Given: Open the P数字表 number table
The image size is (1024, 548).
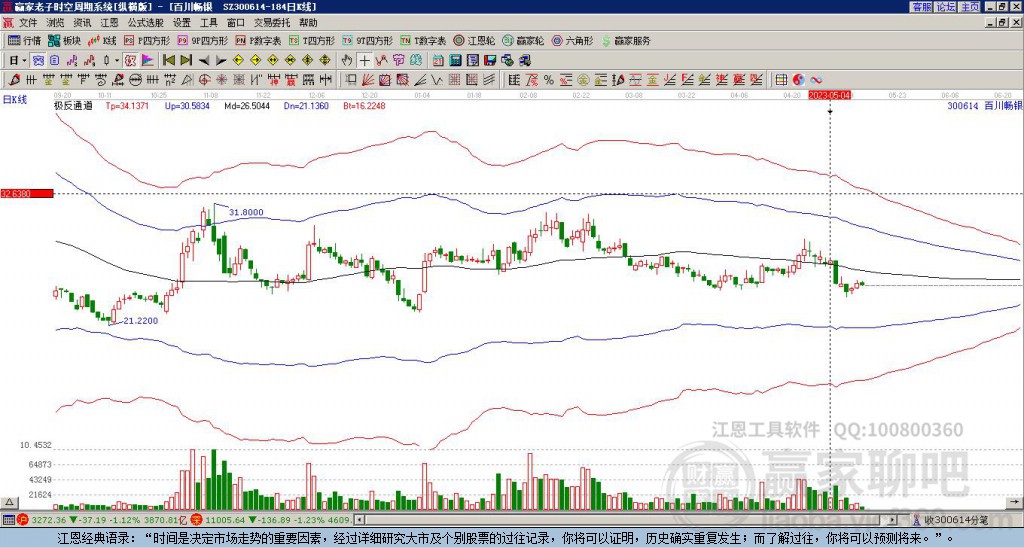Looking at the screenshot, I should pyautogui.click(x=259, y=40).
